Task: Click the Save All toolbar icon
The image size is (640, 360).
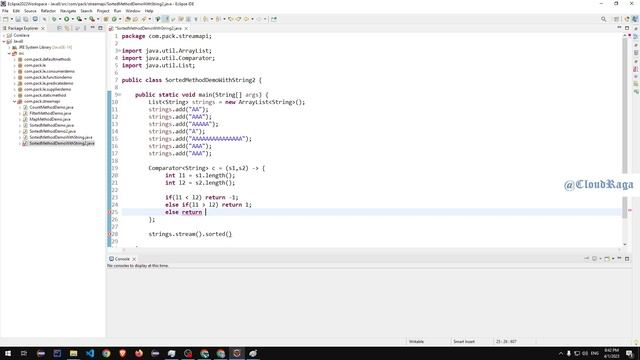Action: click(x=26, y=19)
